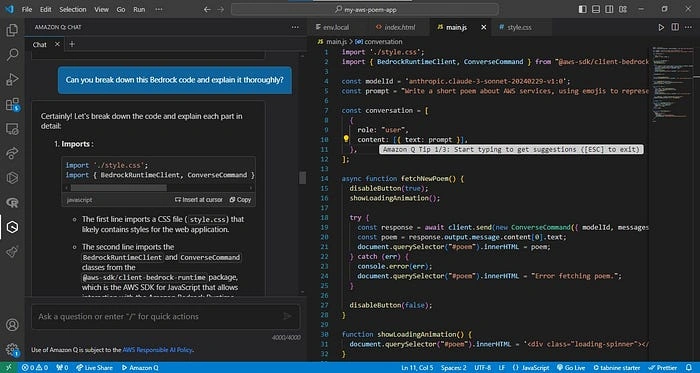Change file encoding UTF-8
The image size is (700, 373).
(x=483, y=368)
